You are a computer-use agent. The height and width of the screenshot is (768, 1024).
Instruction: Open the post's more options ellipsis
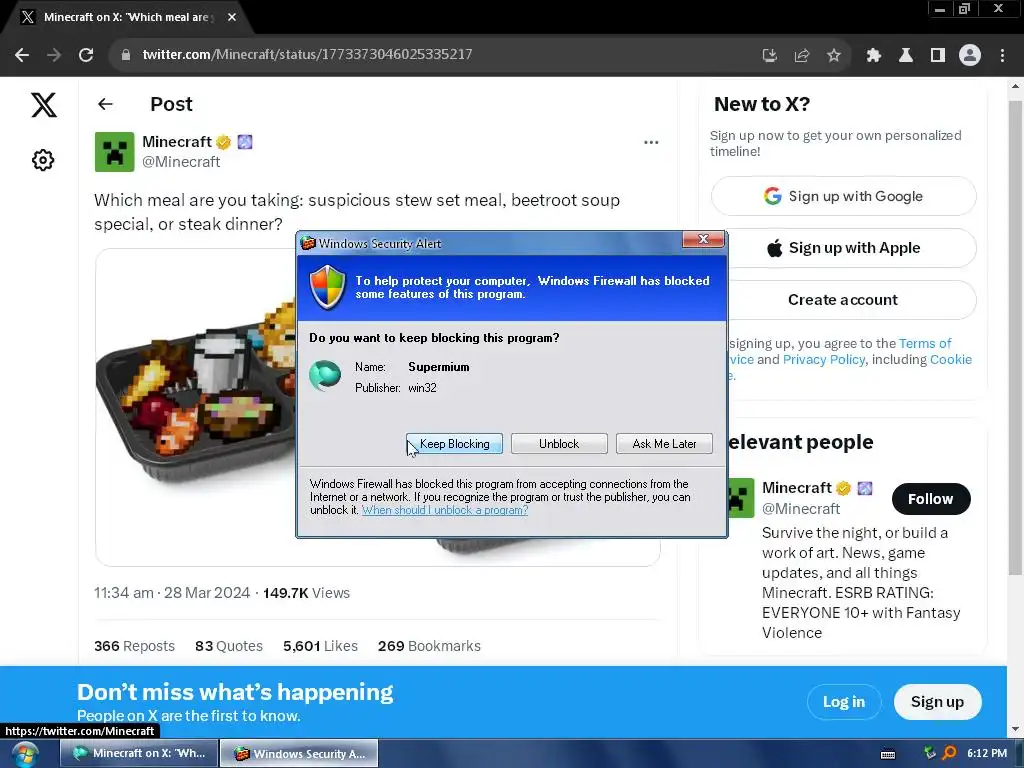(651, 142)
